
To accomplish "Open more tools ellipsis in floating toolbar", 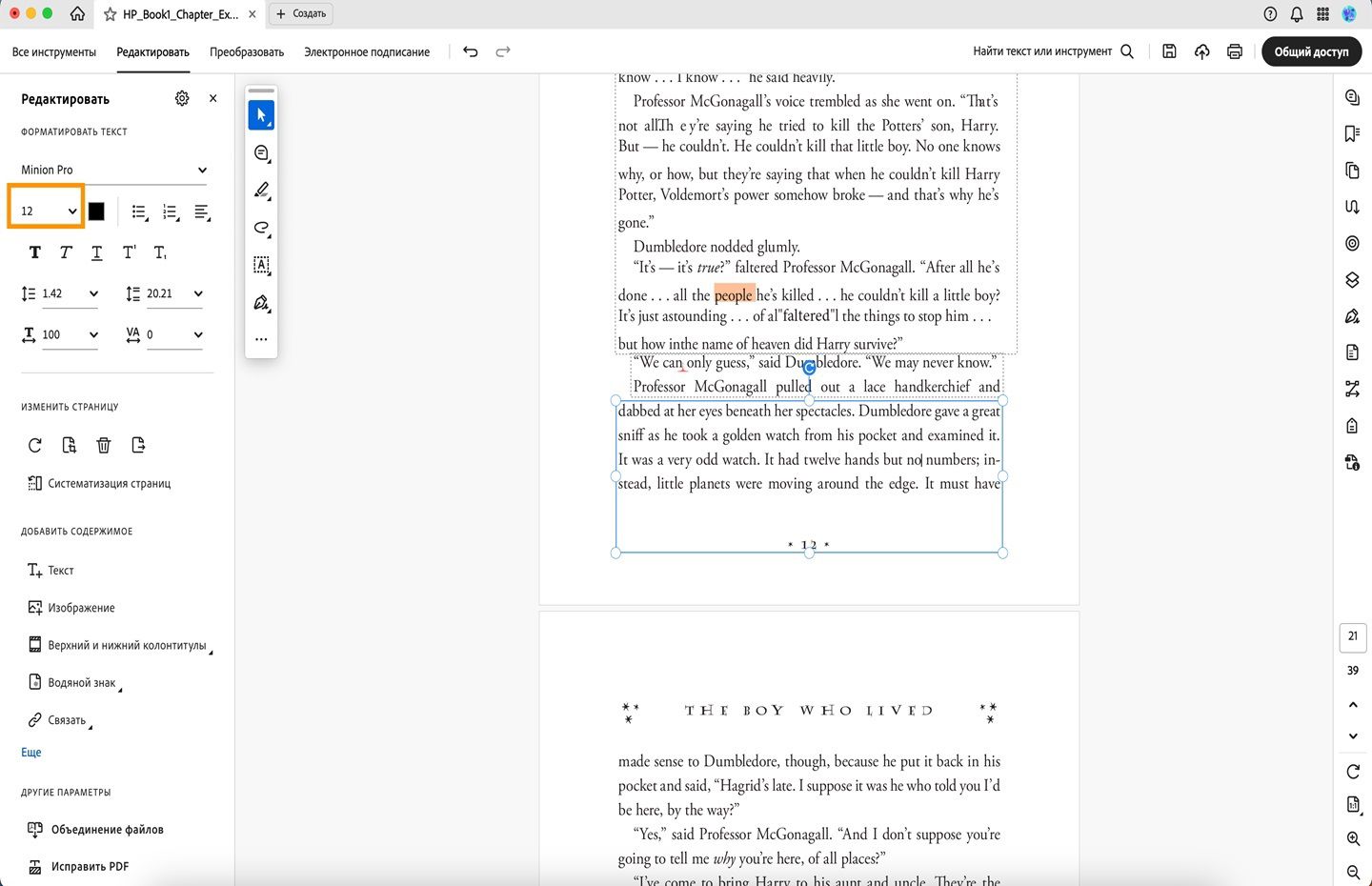I will pos(261,339).
